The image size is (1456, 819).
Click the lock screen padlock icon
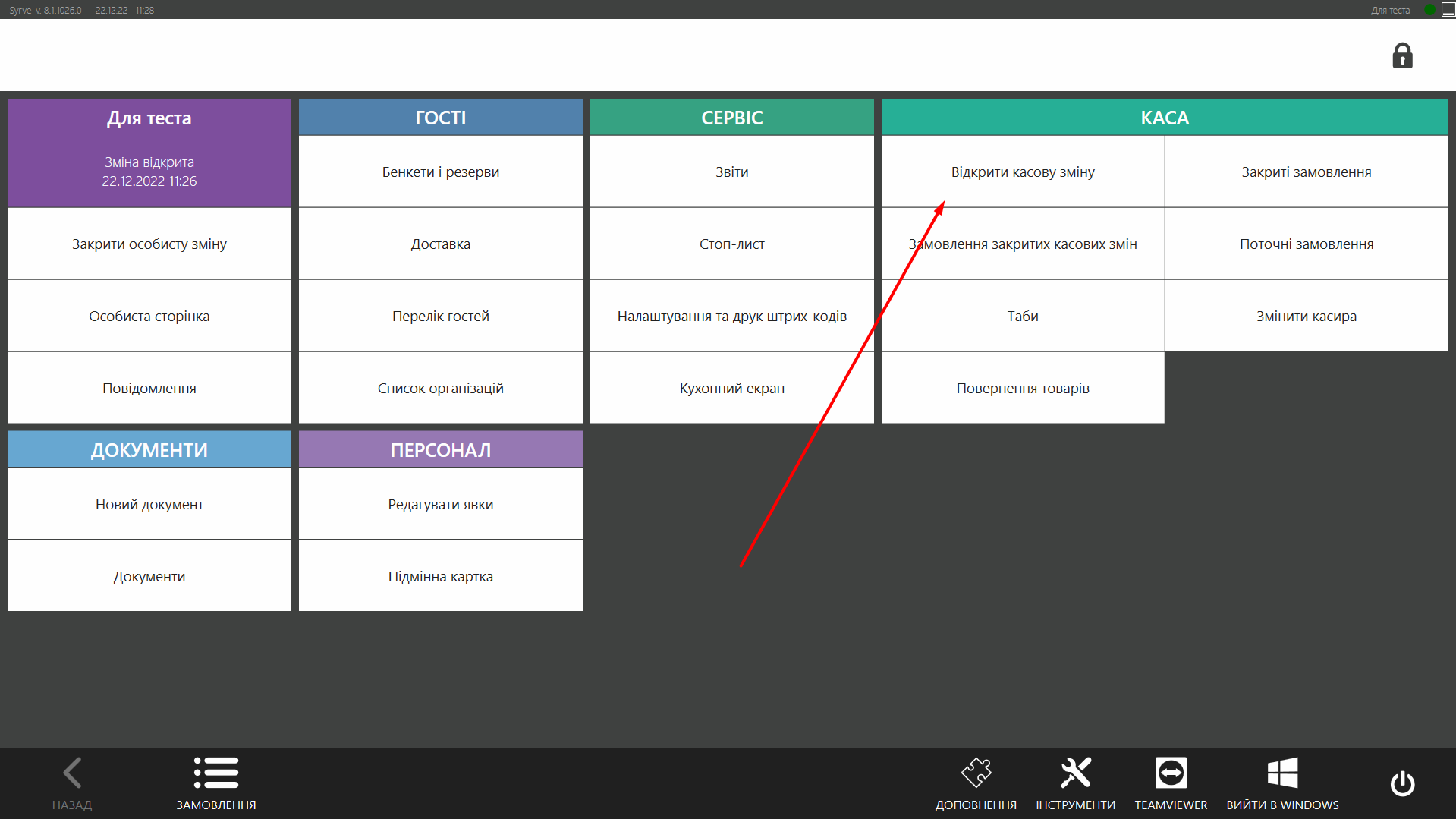tap(1402, 55)
